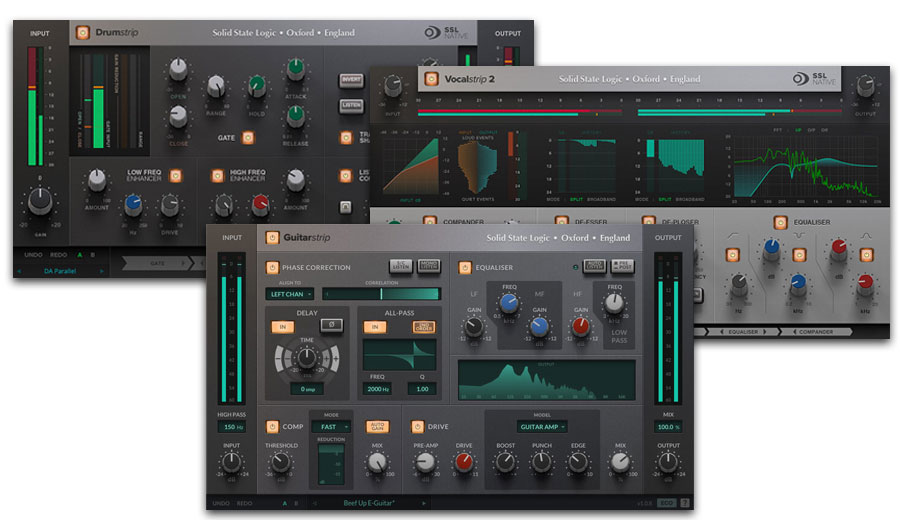Load previous Guitarstrip preset arrow
The width and height of the screenshot is (900, 520).
point(315,503)
